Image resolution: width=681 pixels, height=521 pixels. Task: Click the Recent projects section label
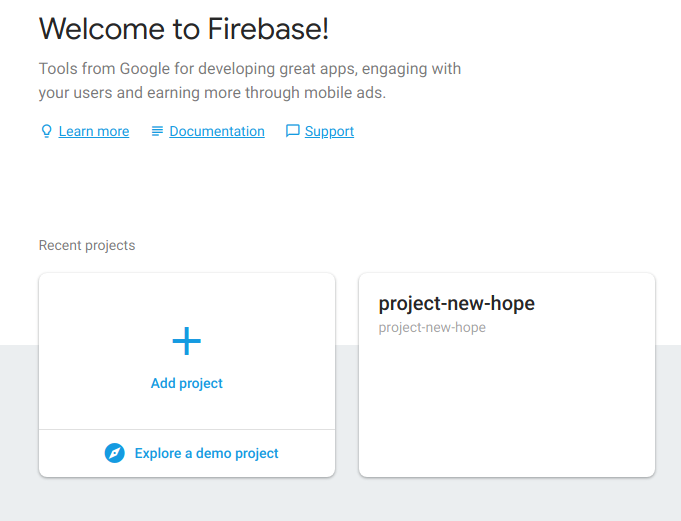(87, 245)
